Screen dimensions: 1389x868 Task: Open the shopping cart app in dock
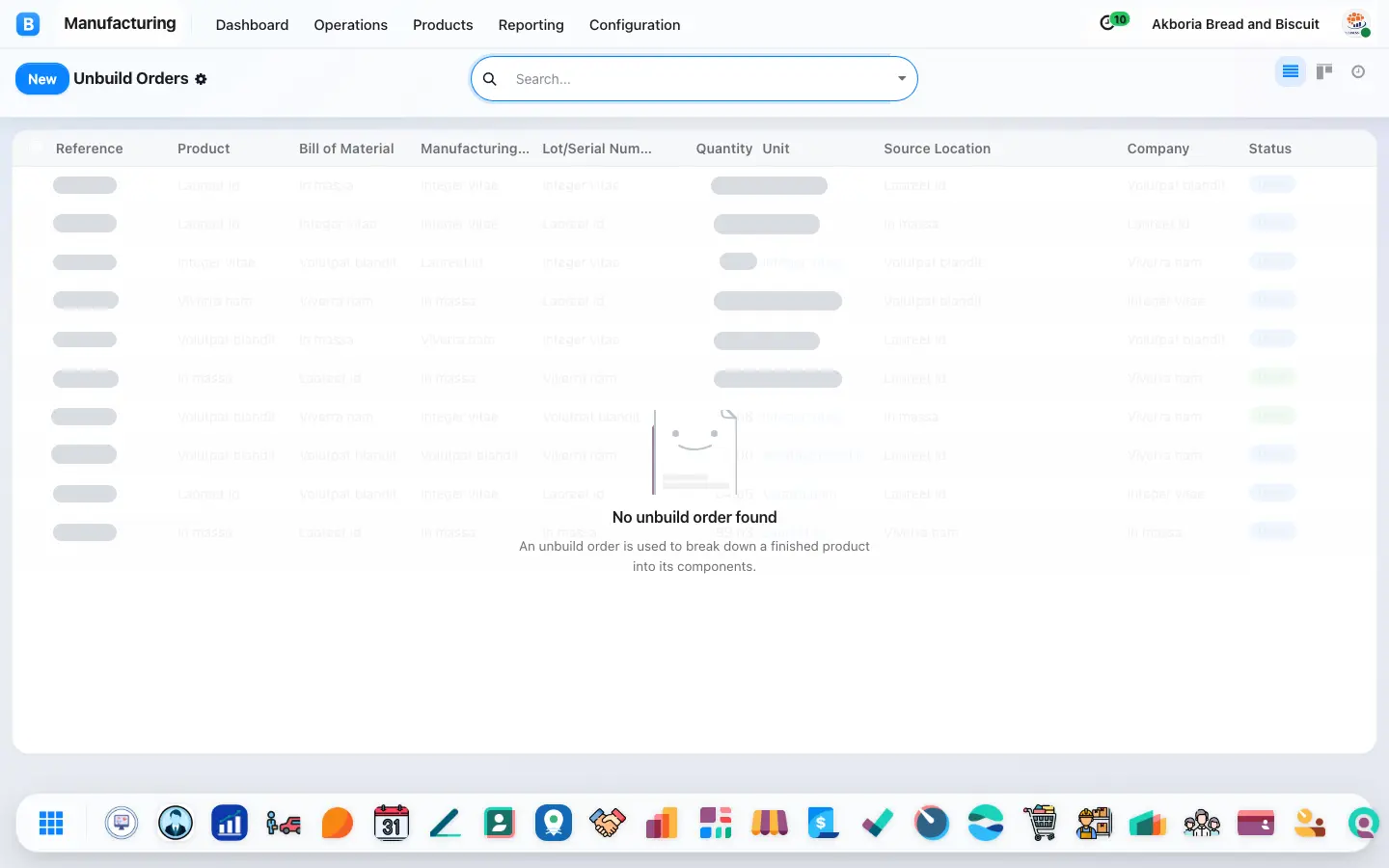click(1040, 823)
